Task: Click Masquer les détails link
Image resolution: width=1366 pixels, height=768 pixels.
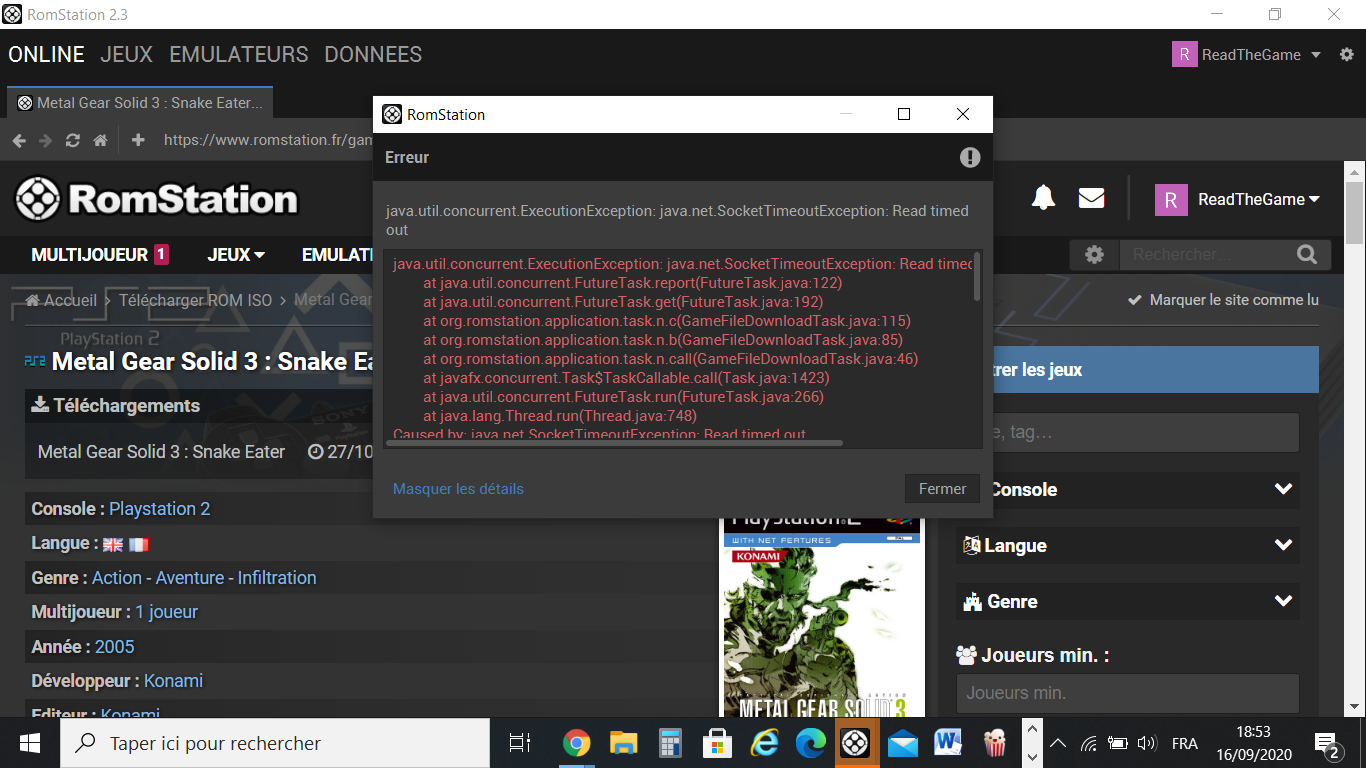Action: point(458,489)
